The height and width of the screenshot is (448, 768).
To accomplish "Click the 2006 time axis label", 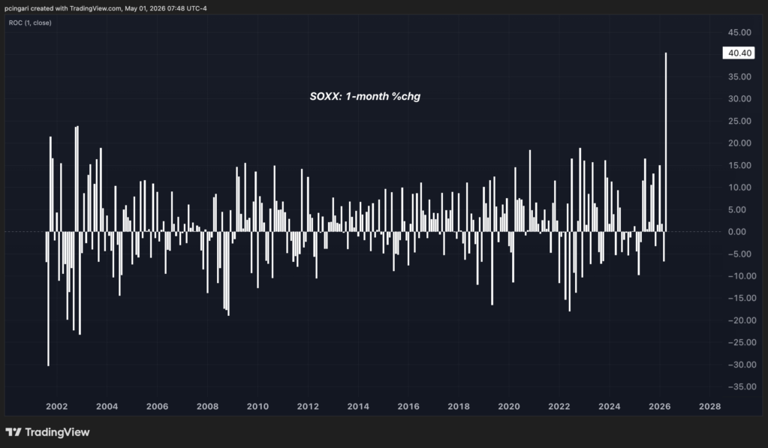I will click(x=157, y=406).
